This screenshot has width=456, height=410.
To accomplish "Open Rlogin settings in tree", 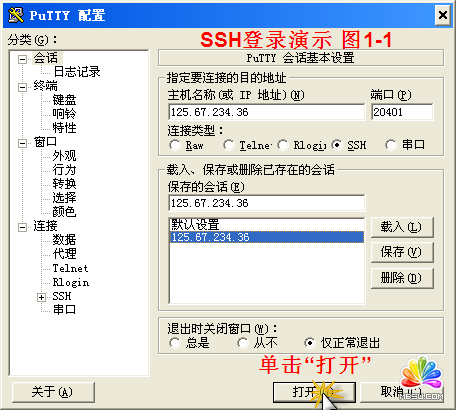I will coord(71,282).
